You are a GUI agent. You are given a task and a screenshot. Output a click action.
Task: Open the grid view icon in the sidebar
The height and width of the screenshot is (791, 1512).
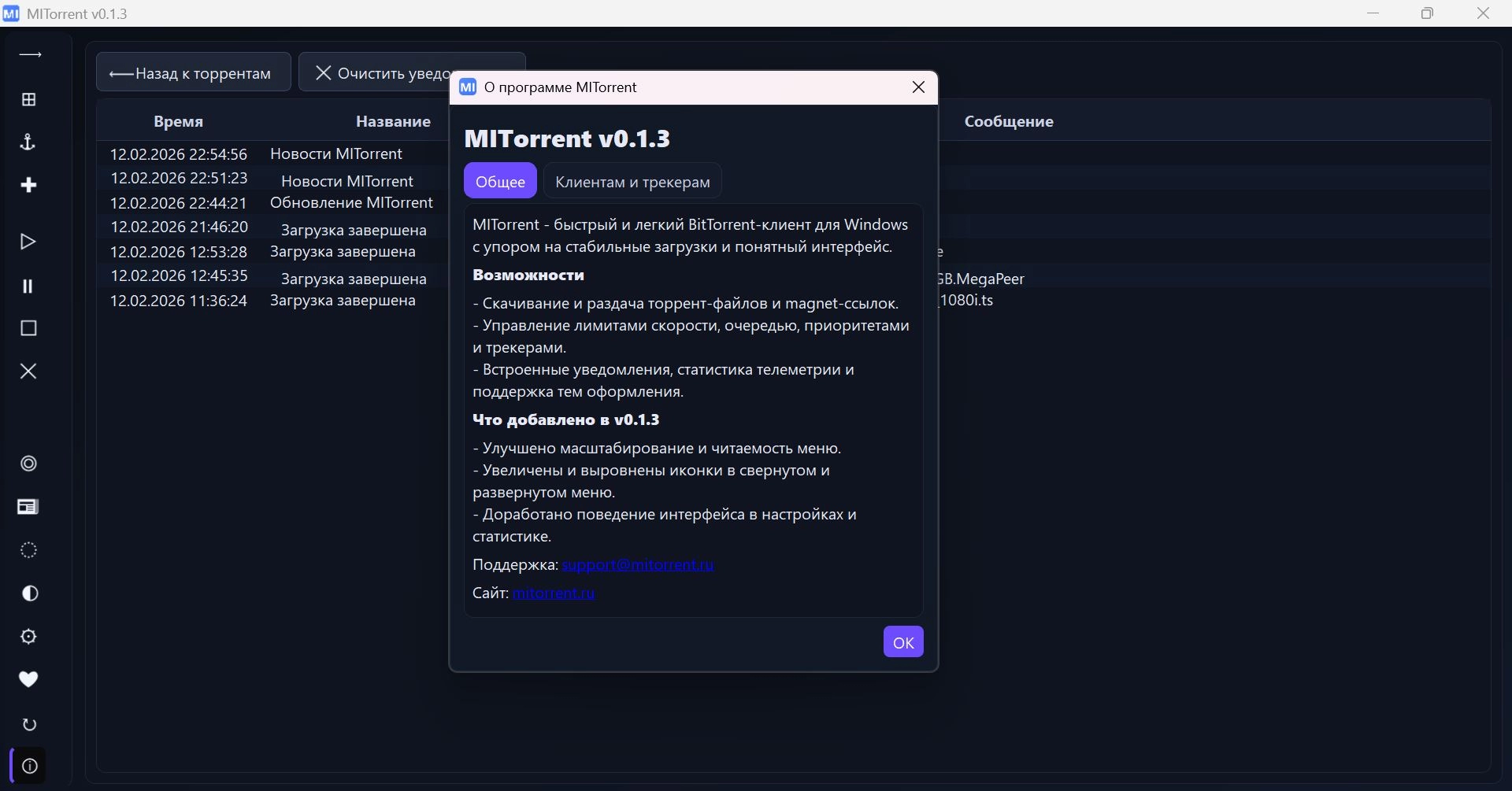[x=28, y=99]
